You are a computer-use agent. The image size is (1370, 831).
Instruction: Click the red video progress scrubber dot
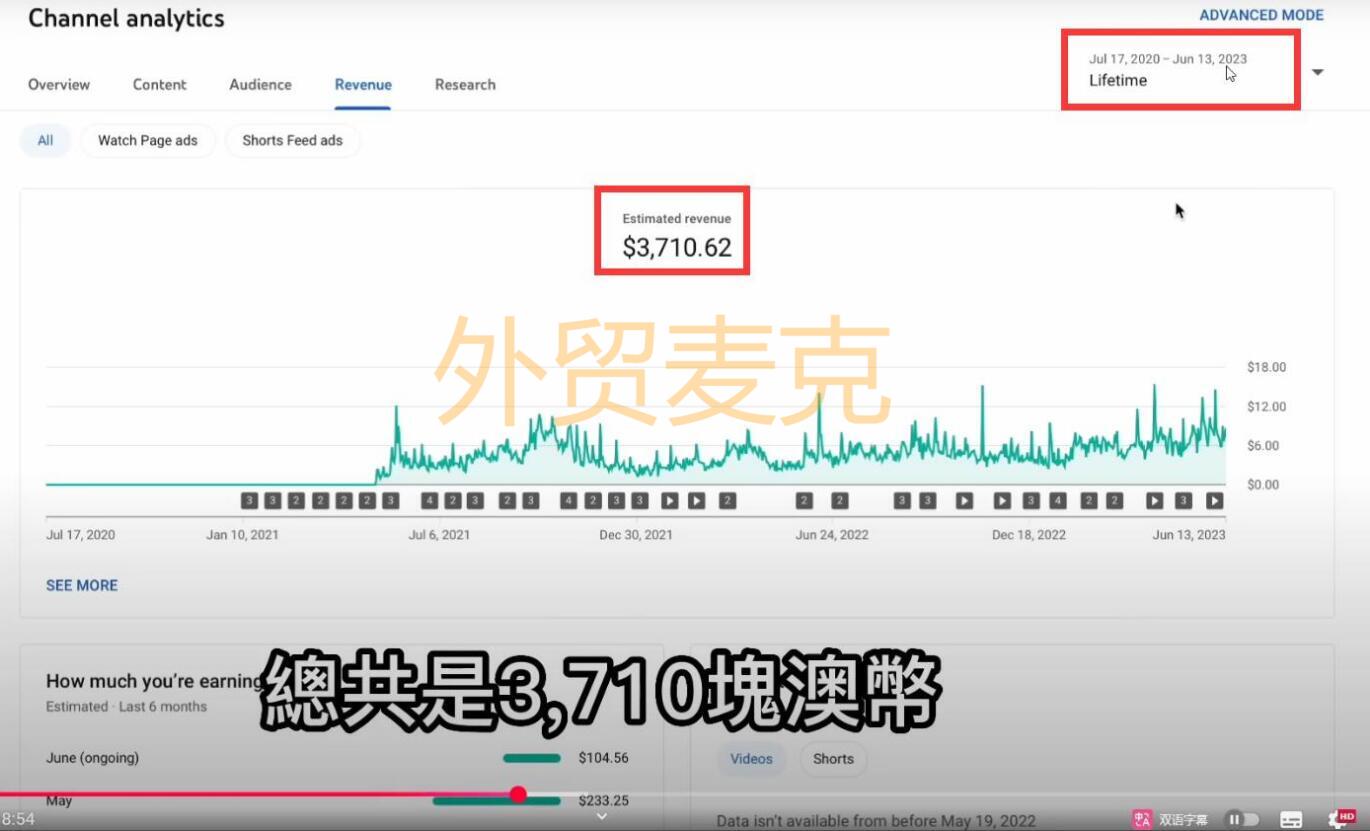(x=518, y=794)
